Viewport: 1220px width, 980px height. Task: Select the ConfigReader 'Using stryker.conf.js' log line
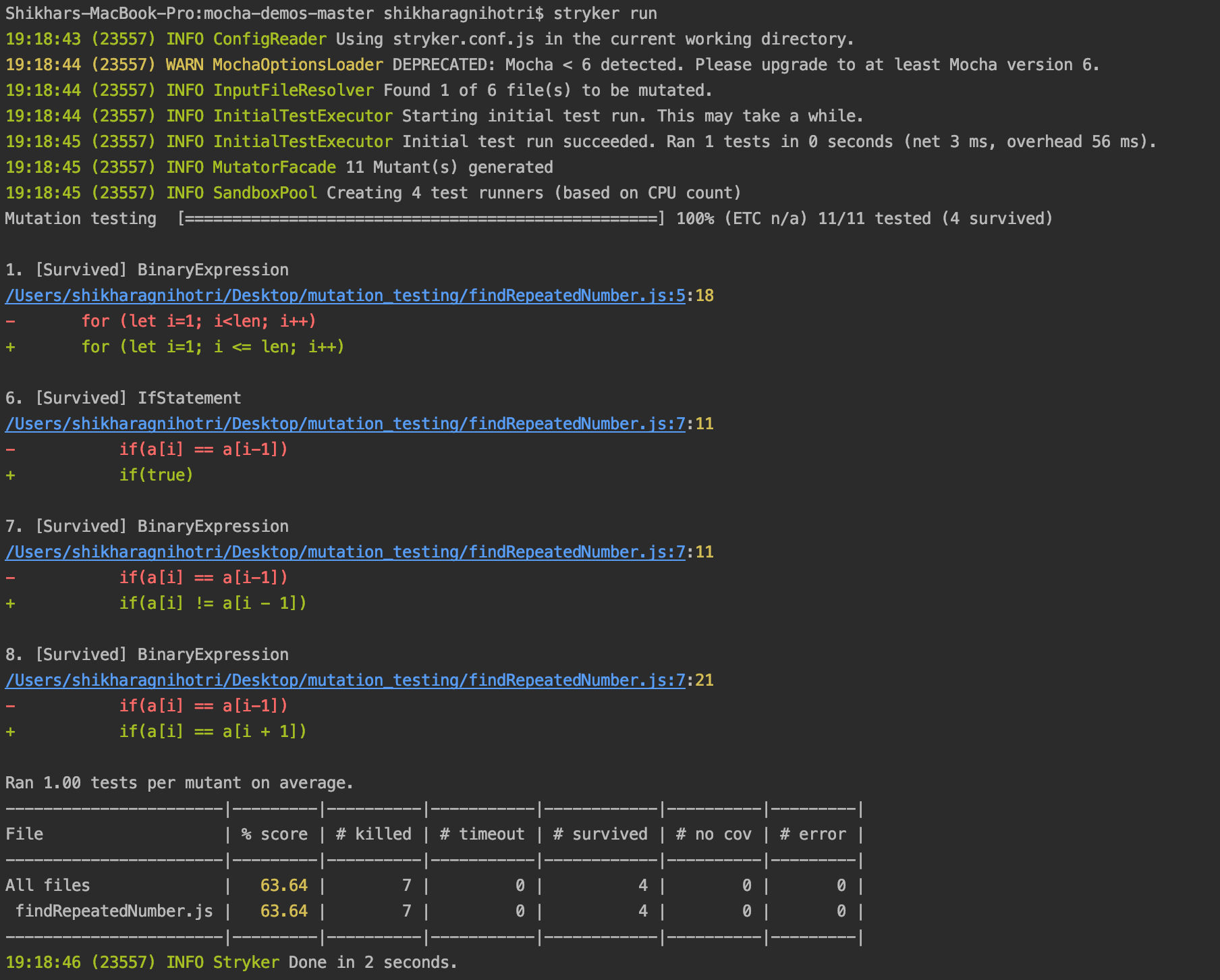click(x=430, y=39)
